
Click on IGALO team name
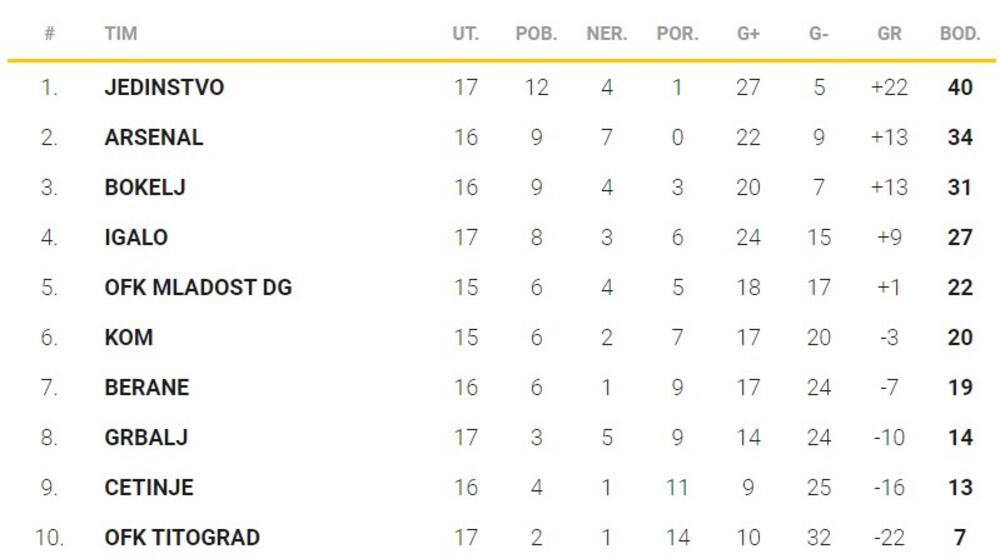pyautogui.click(x=136, y=237)
